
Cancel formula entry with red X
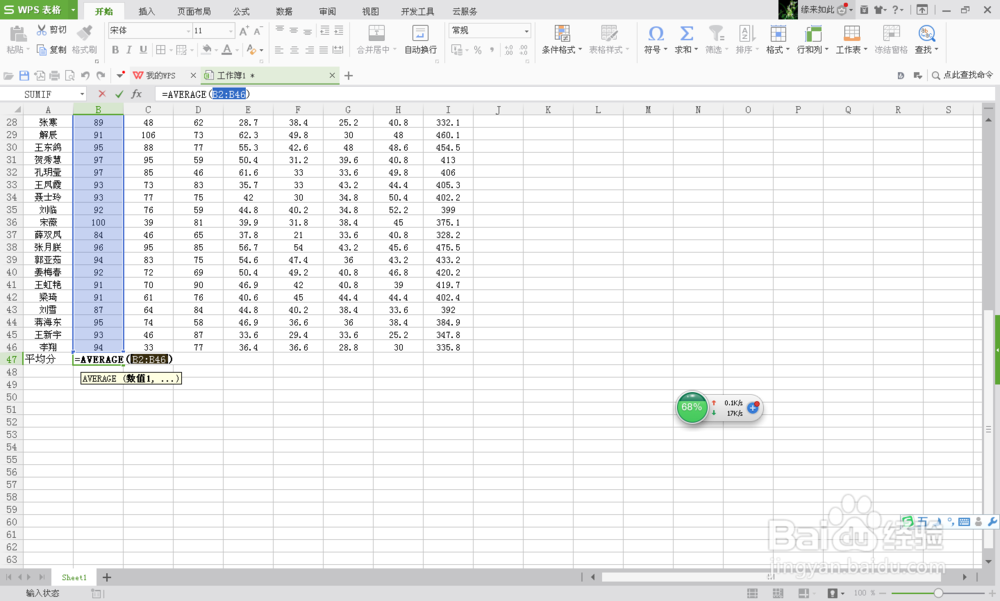(102, 94)
